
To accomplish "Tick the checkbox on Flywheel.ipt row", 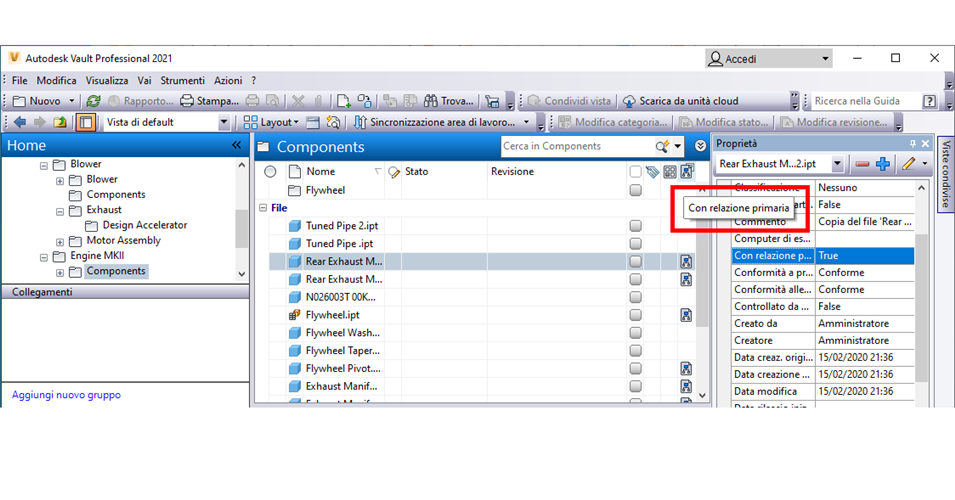I will pyautogui.click(x=635, y=315).
